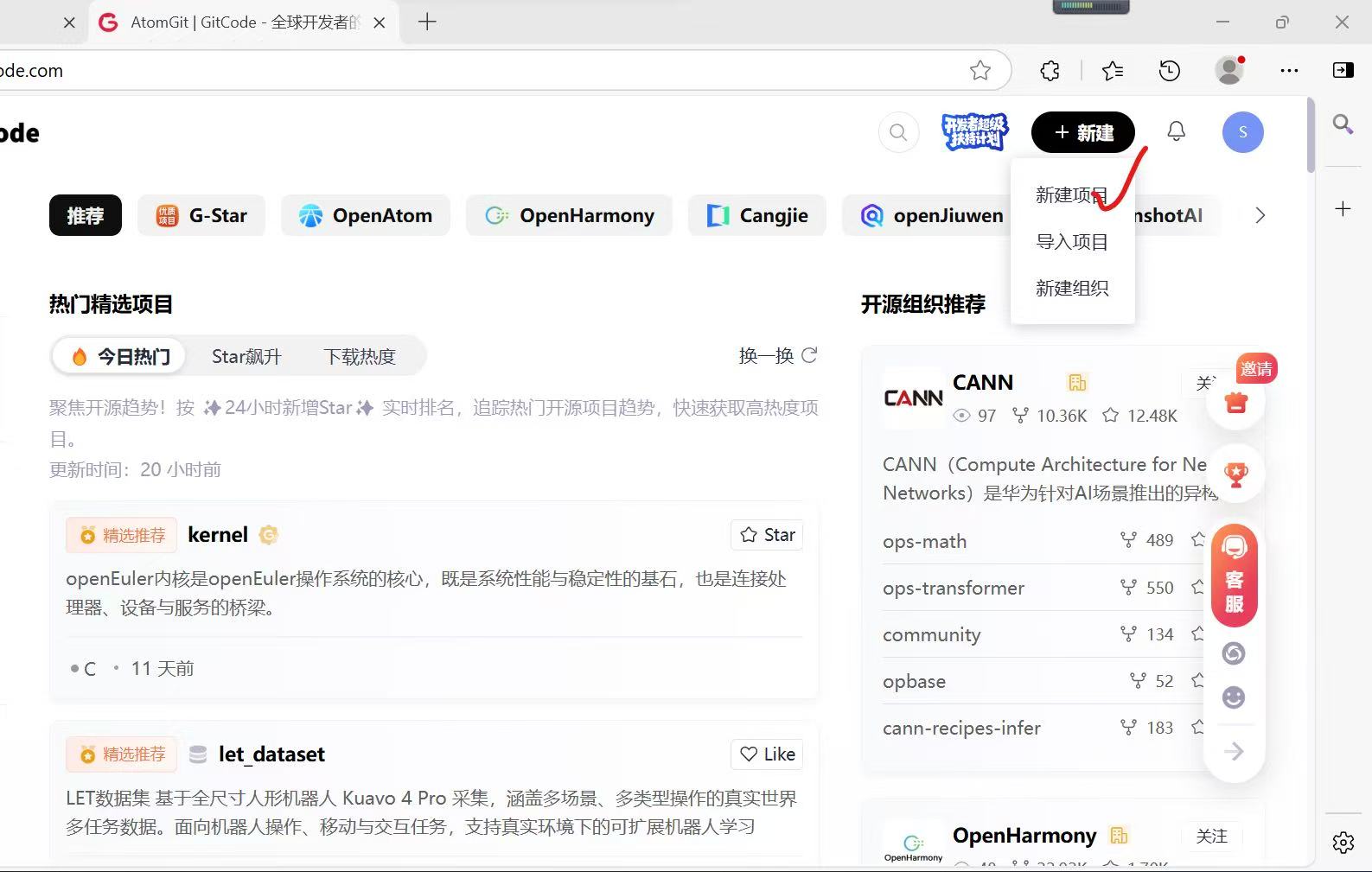Viewport: 1372px width, 872px height.
Task: Select the 推荐 category tab
Action: click(86, 215)
